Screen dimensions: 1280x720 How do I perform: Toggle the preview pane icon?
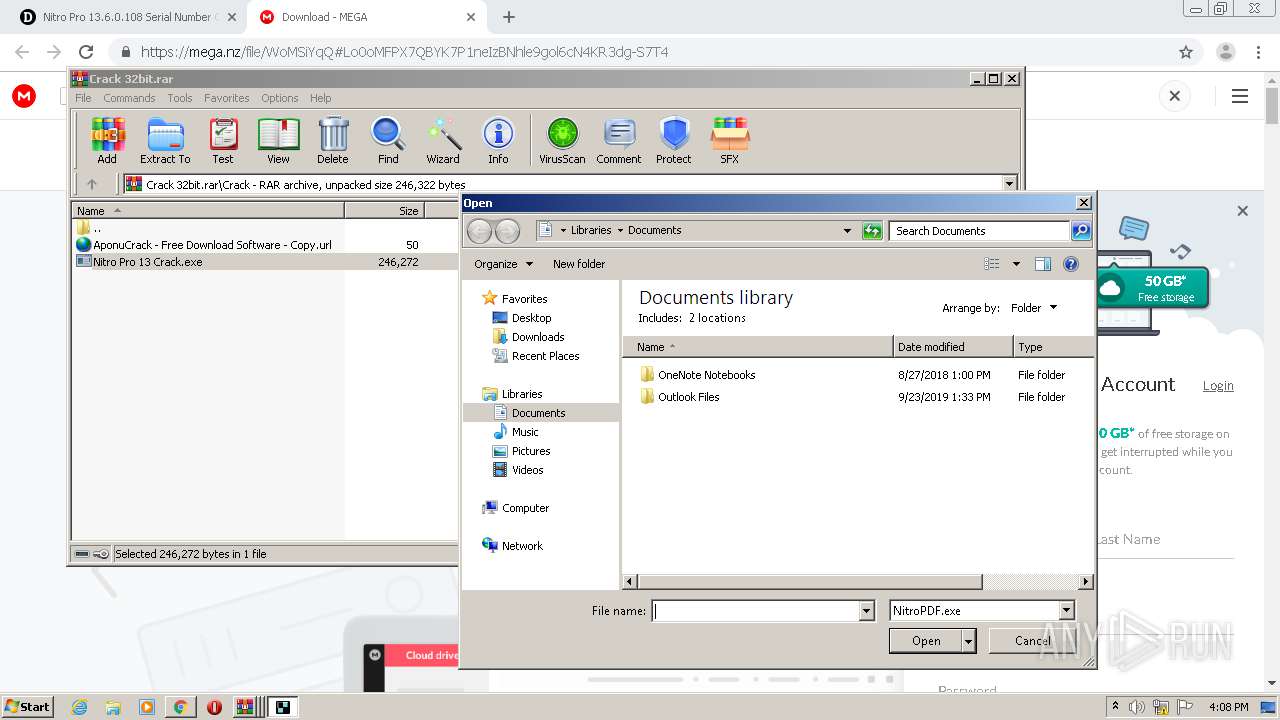(x=1043, y=264)
